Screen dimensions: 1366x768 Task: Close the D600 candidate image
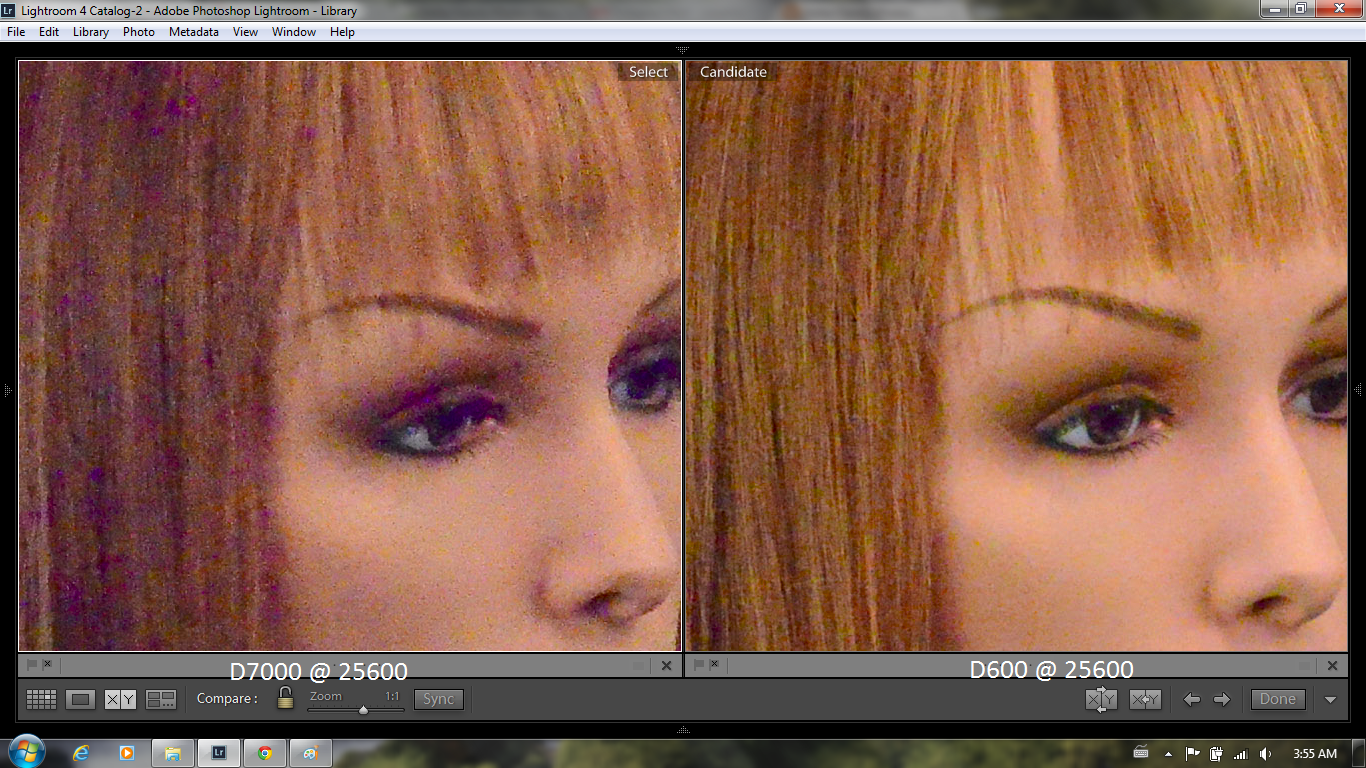click(1332, 664)
